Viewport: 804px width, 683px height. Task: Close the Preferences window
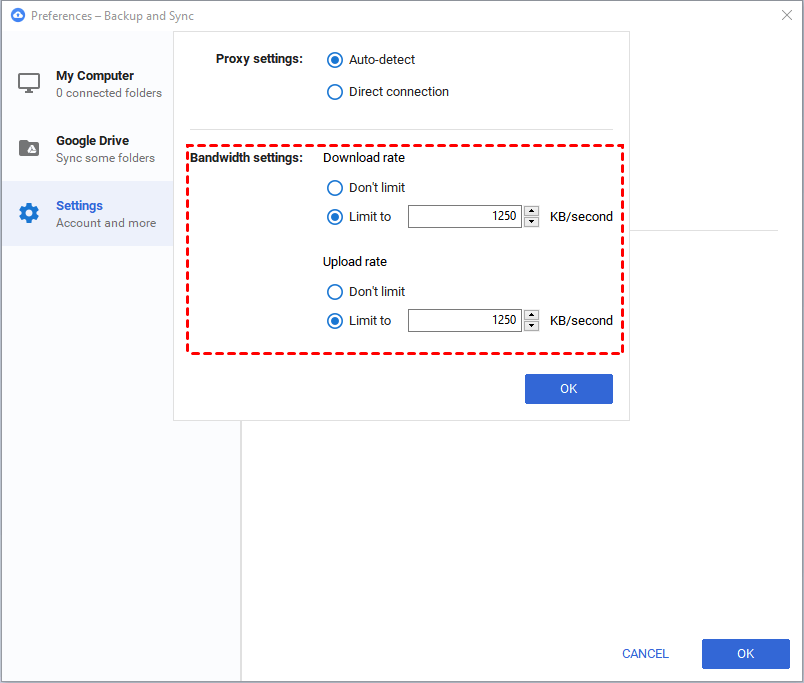point(787,15)
